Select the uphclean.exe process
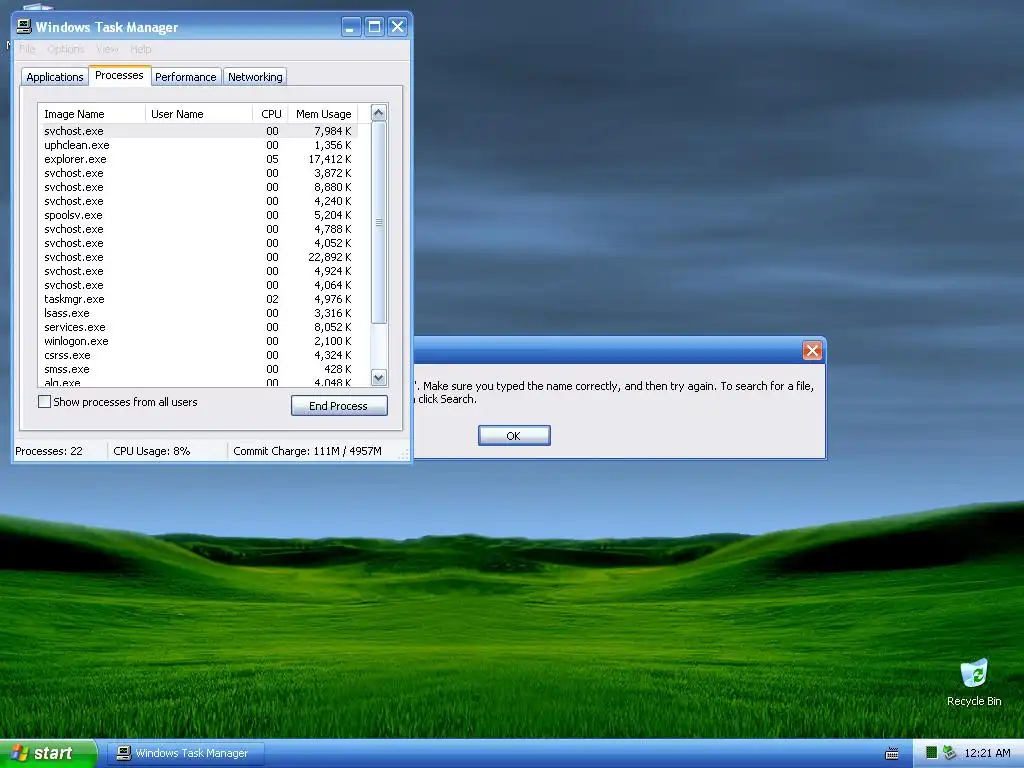 198,145
